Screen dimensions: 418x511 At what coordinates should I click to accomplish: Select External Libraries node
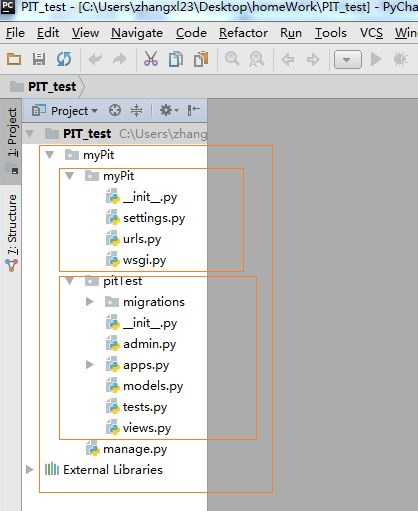point(113,470)
